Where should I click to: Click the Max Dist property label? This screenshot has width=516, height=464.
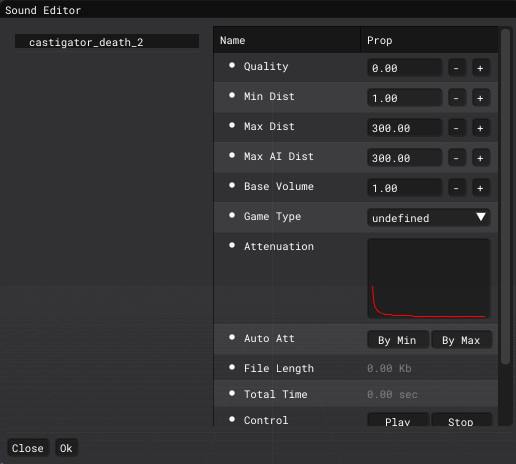[269, 126]
